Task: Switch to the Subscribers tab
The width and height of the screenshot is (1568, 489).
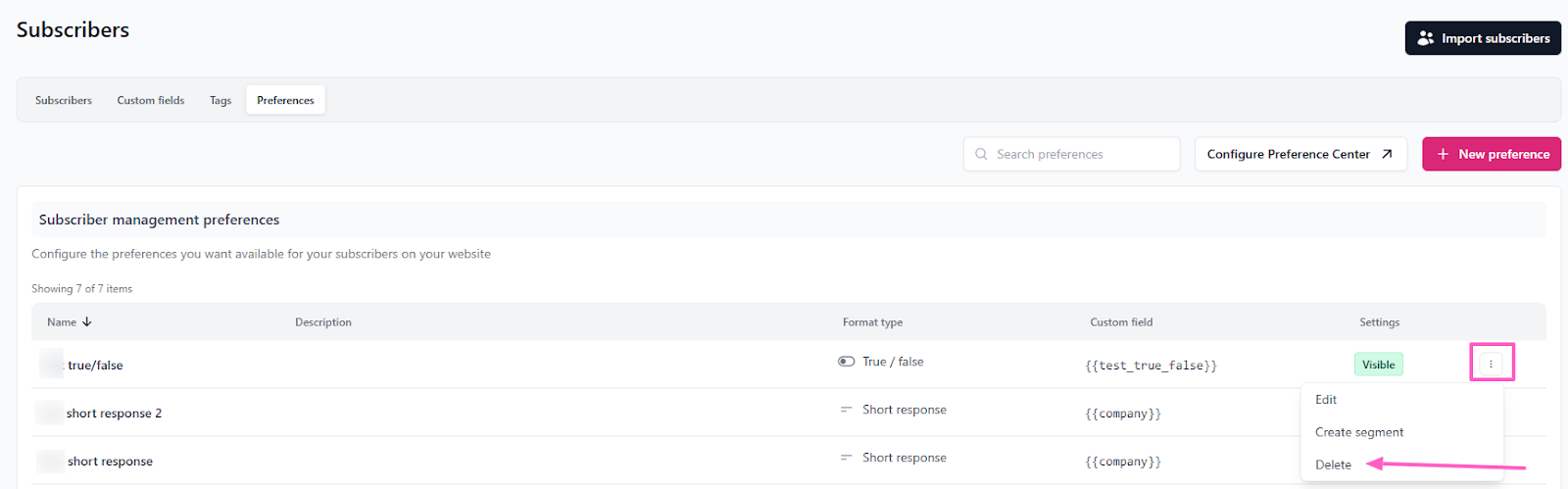Action: tap(64, 100)
